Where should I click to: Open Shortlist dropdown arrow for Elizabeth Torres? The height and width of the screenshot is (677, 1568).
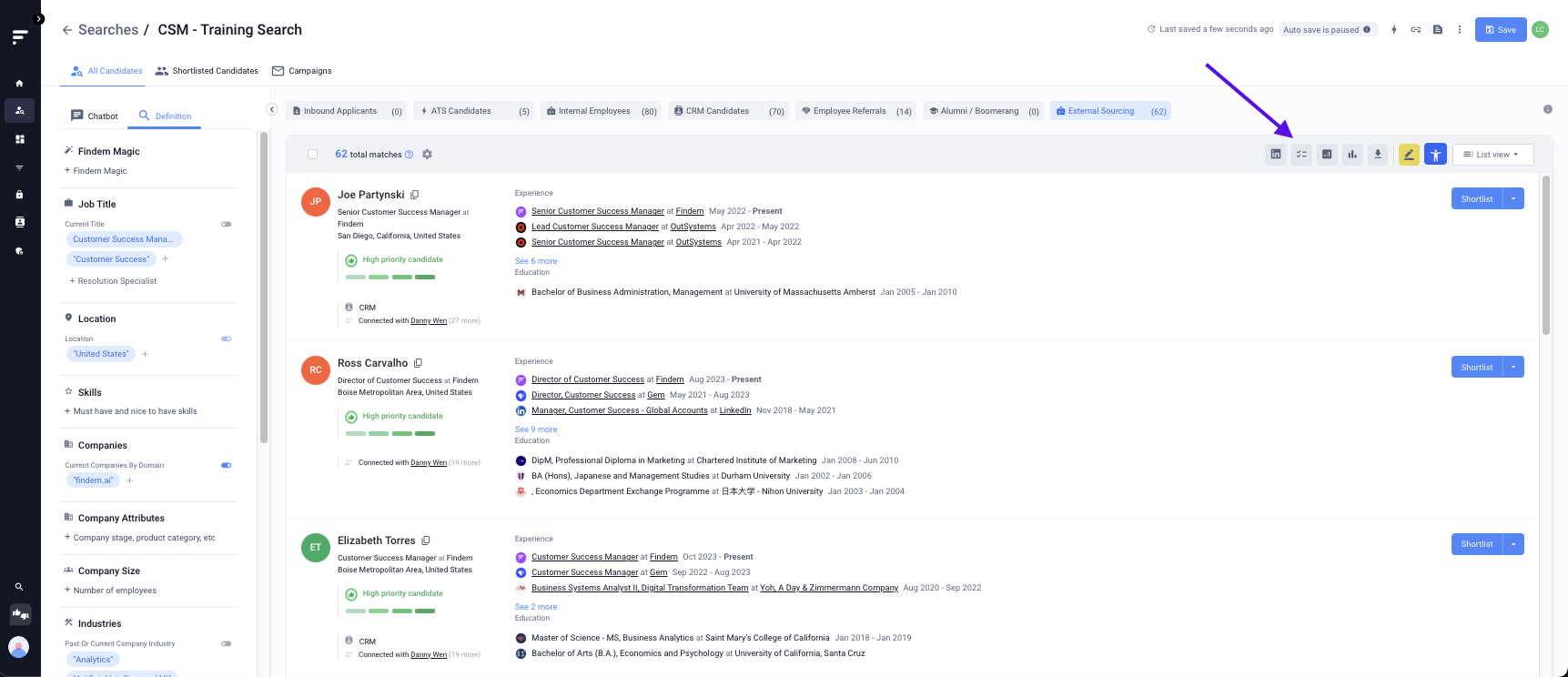pyautogui.click(x=1513, y=544)
